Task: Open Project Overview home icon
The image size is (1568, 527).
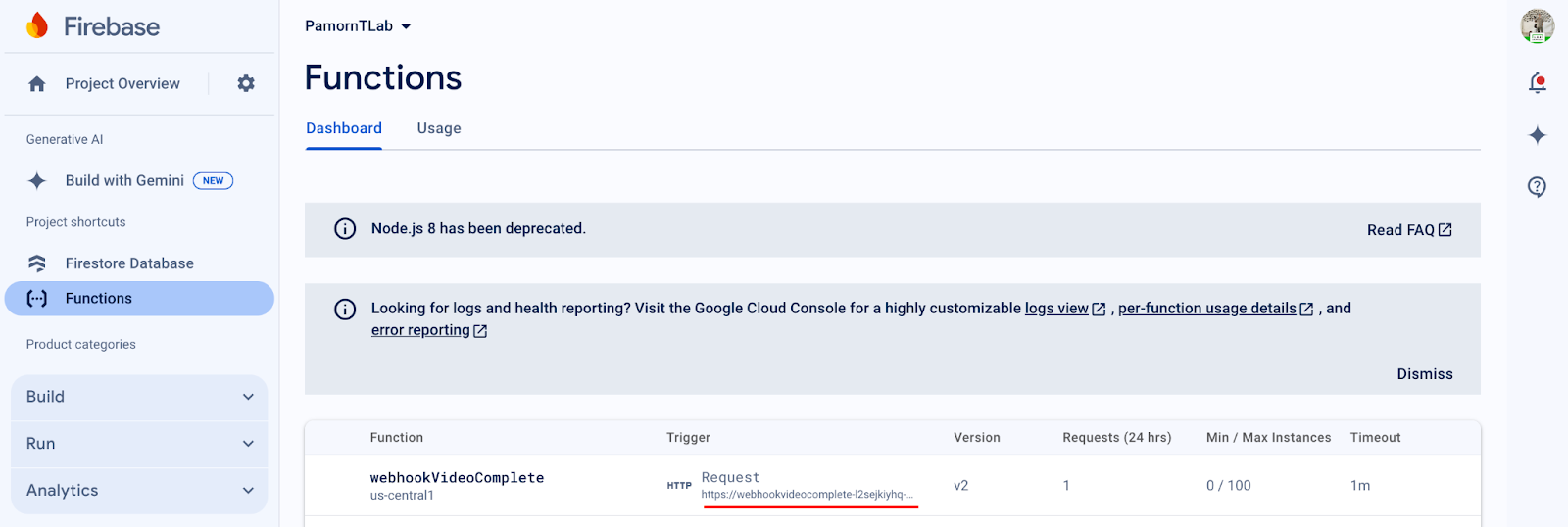Action: point(37,84)
